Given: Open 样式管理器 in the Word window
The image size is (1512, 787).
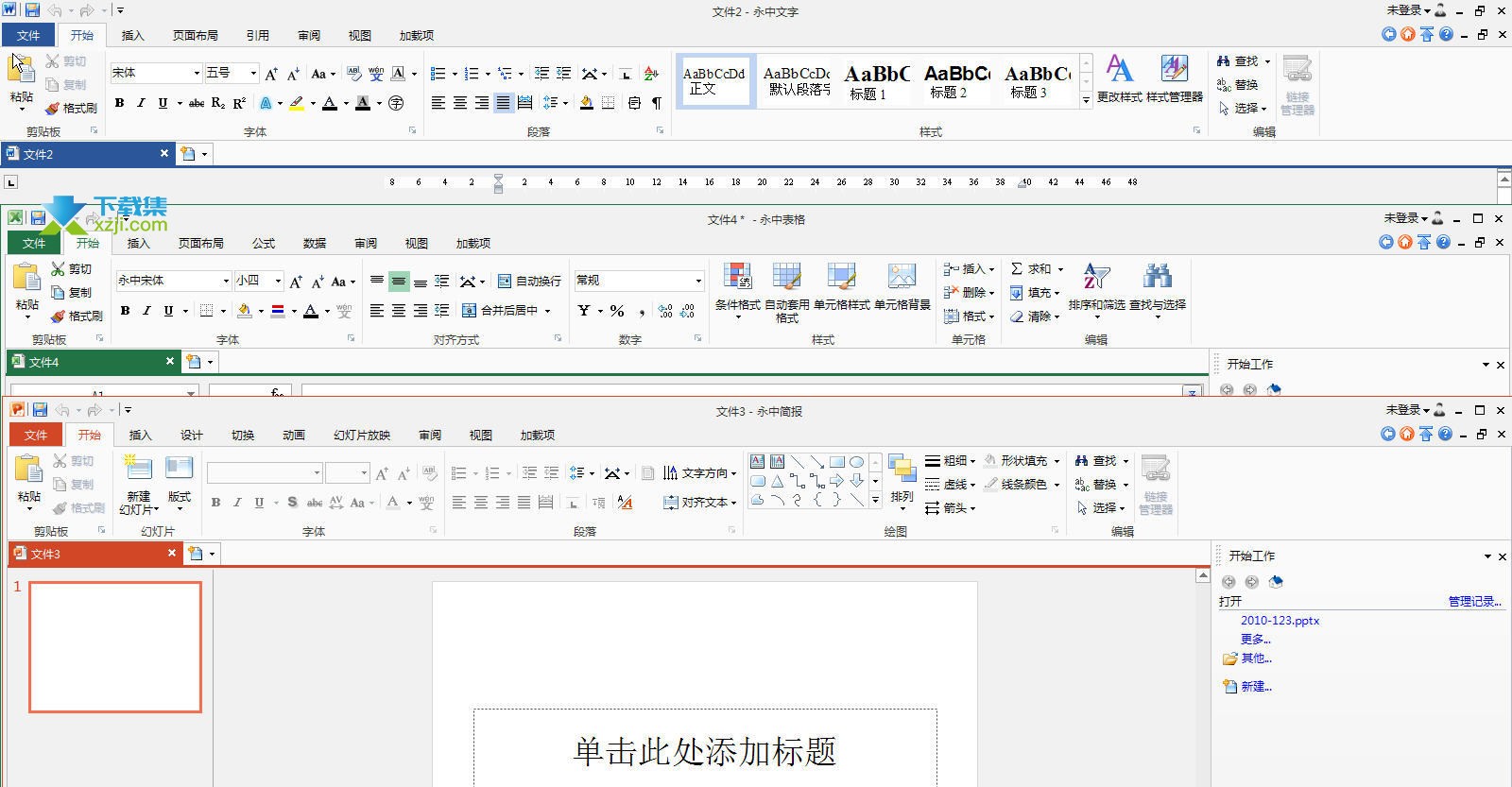Looking at the screenshot, I should [x=1175, y=79].
